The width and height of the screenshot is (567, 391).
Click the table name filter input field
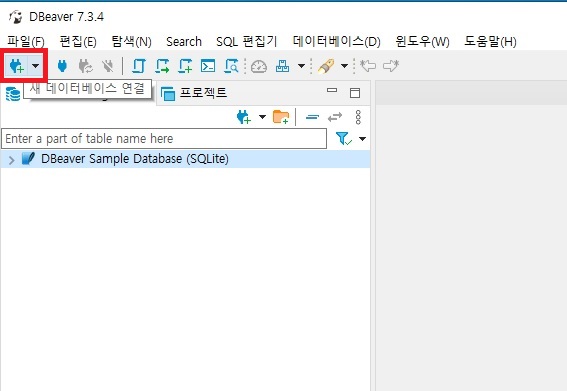click(x=164, y=139)
